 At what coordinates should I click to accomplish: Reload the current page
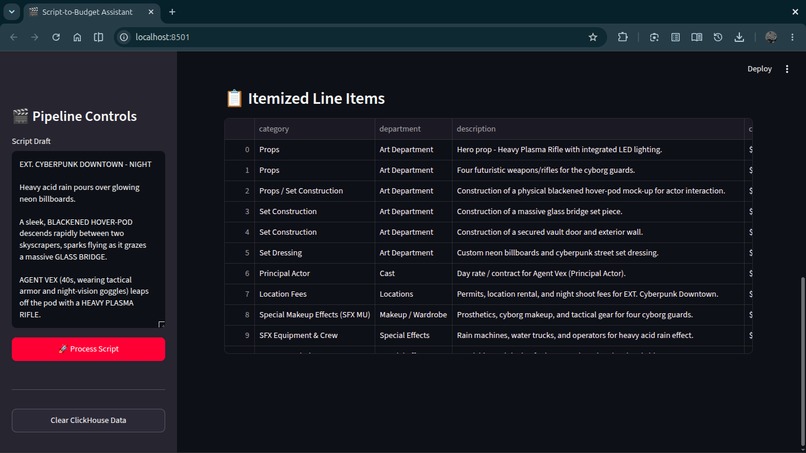pyautogui.click(x=56, y=37)
